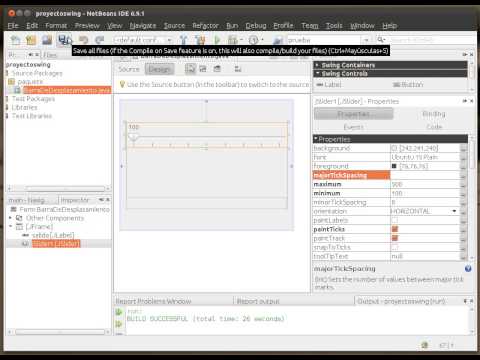Image resolution: width=480 pixels, height=360 pixels.
Task: Run the project with green arrow
Action: tap(217, 40)
